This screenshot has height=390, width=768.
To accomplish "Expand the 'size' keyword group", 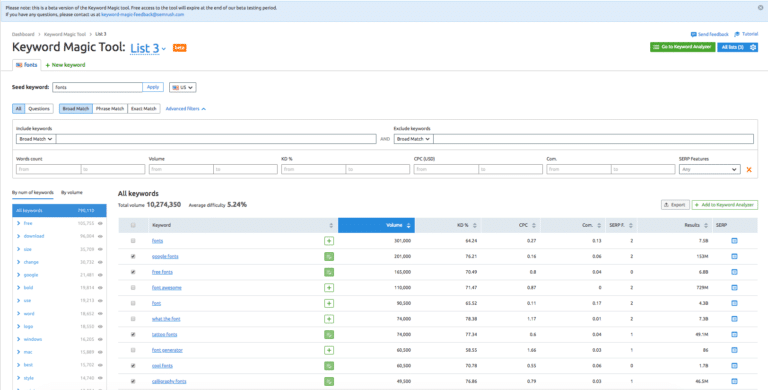I will 18,249.
